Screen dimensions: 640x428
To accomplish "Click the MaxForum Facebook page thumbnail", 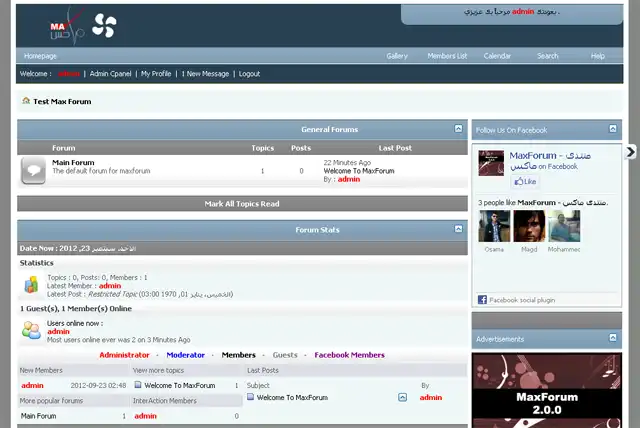I will pos(491,163).
